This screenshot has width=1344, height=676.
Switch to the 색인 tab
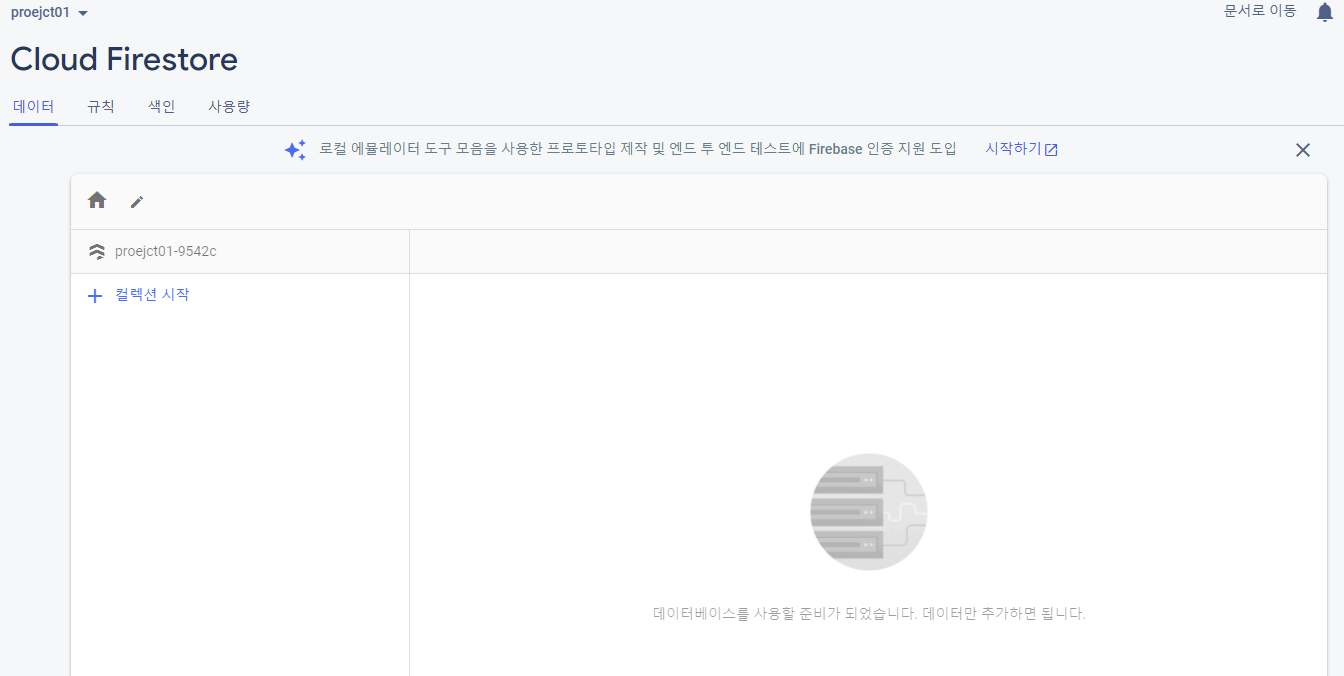(x=162, y=106)
